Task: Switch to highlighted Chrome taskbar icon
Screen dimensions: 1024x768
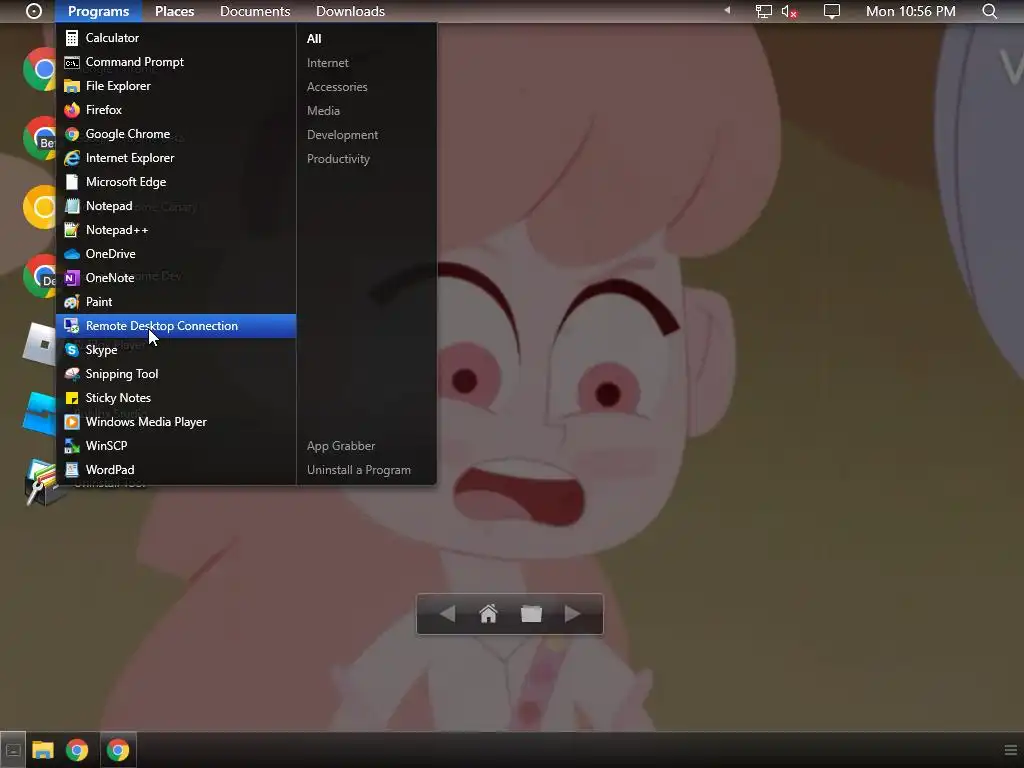Action: click(x=118, y=750)
